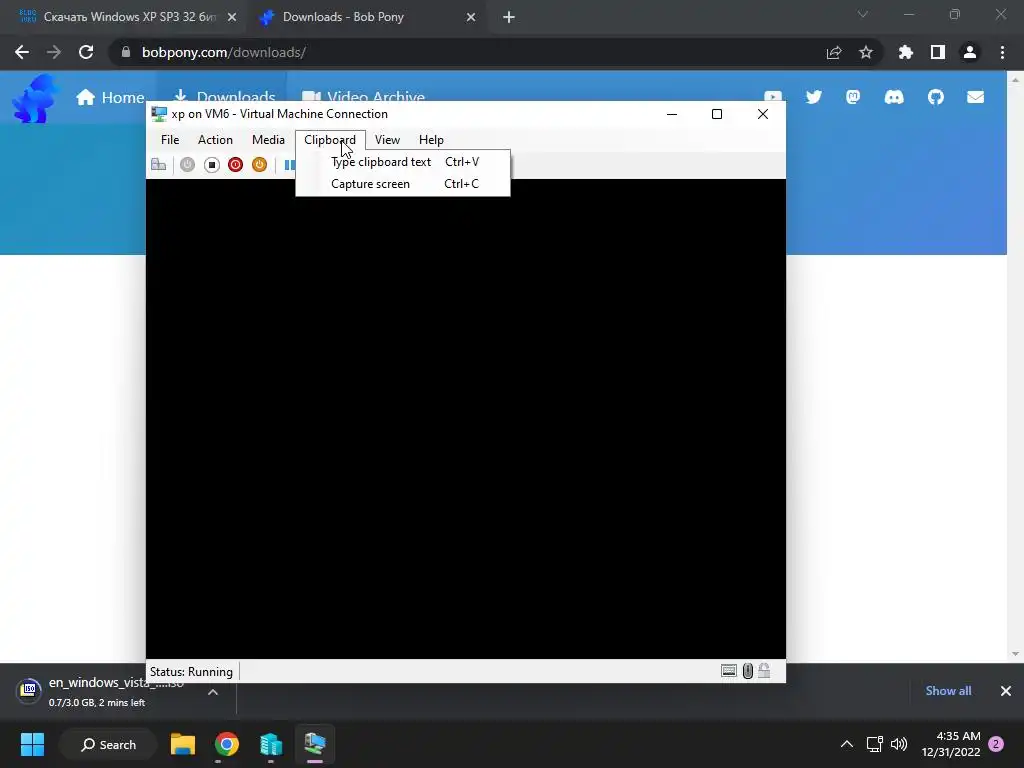
Task: Open Chrome profile icon
Action: (970, 52)
